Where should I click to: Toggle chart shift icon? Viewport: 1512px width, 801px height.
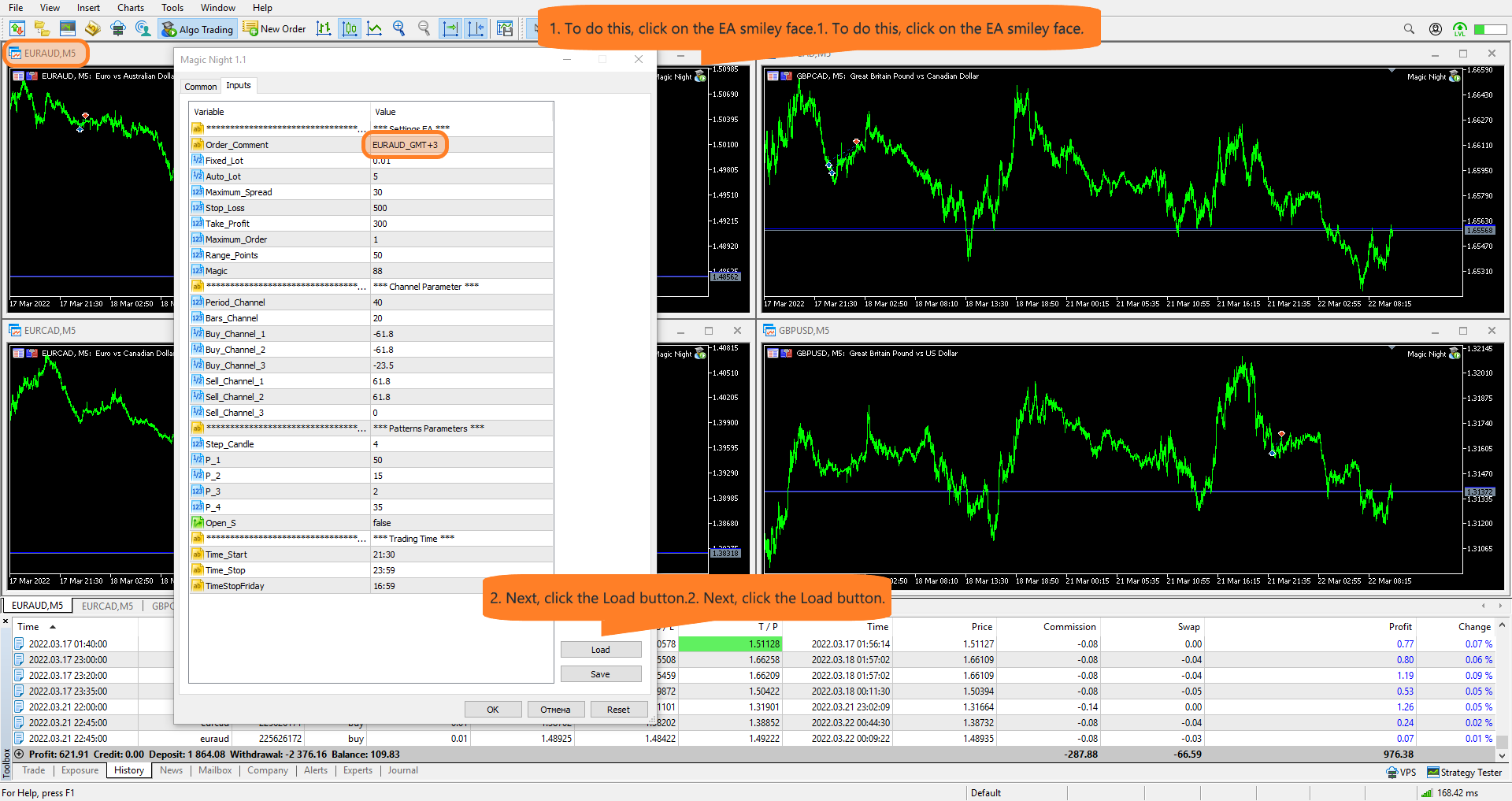point(476,29)
